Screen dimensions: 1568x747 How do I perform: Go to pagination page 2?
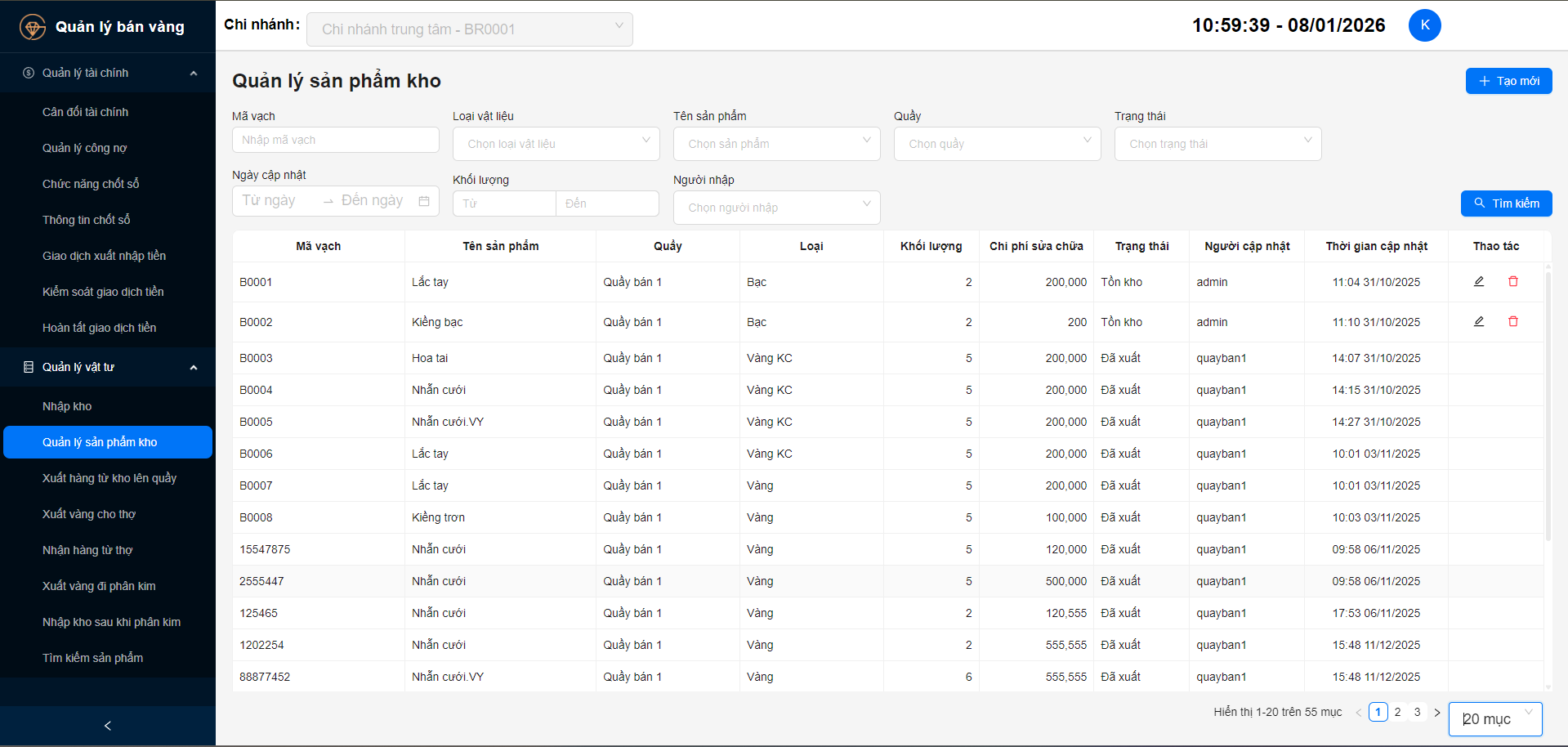click(1397, 712)
